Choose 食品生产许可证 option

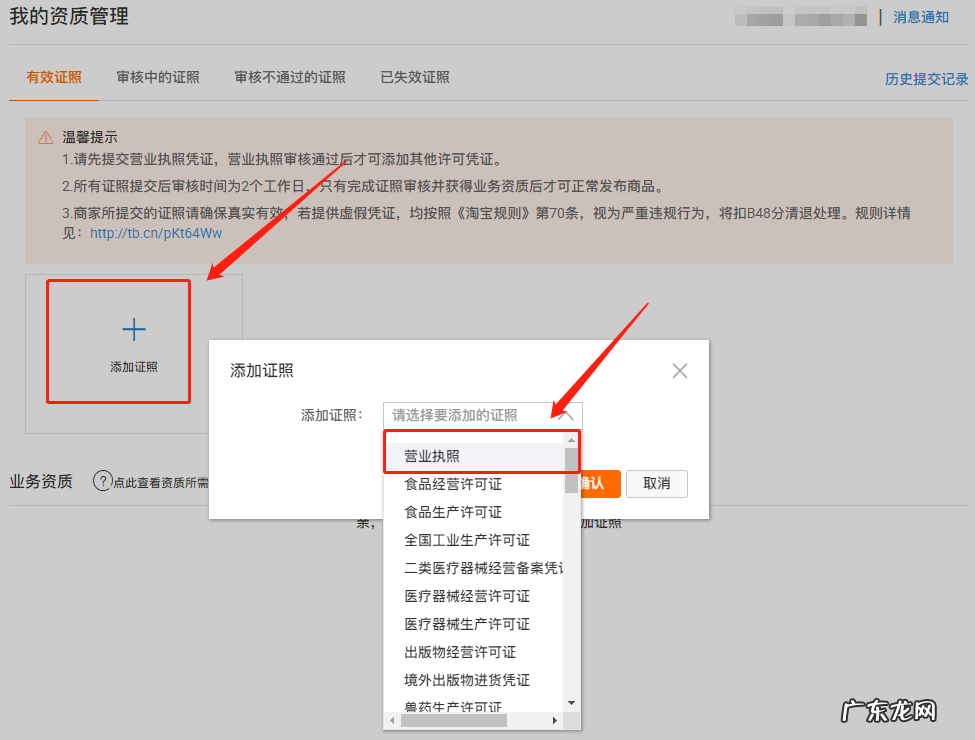coord(450,511)
